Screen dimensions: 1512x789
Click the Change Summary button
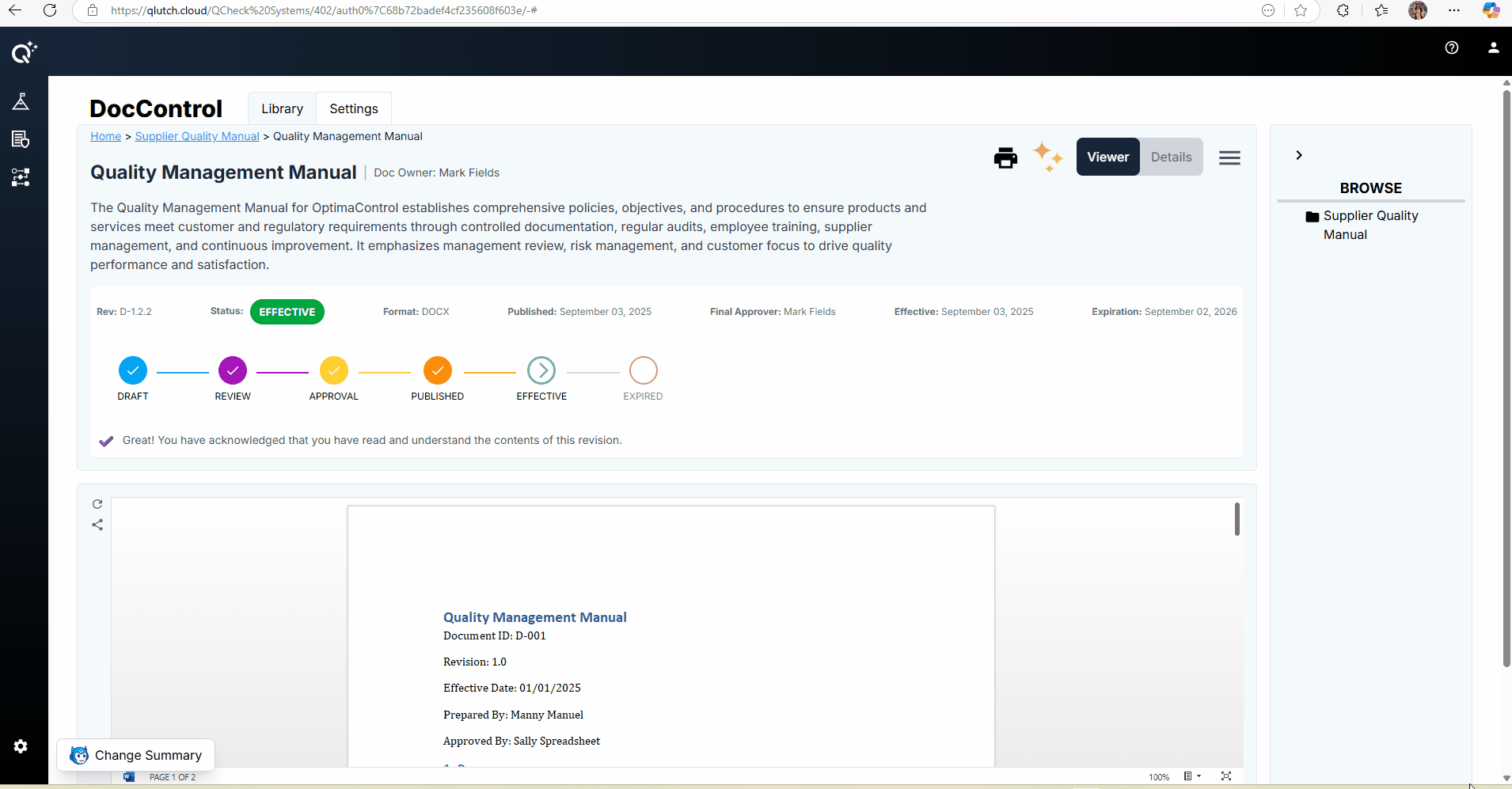tap(136, 755)
